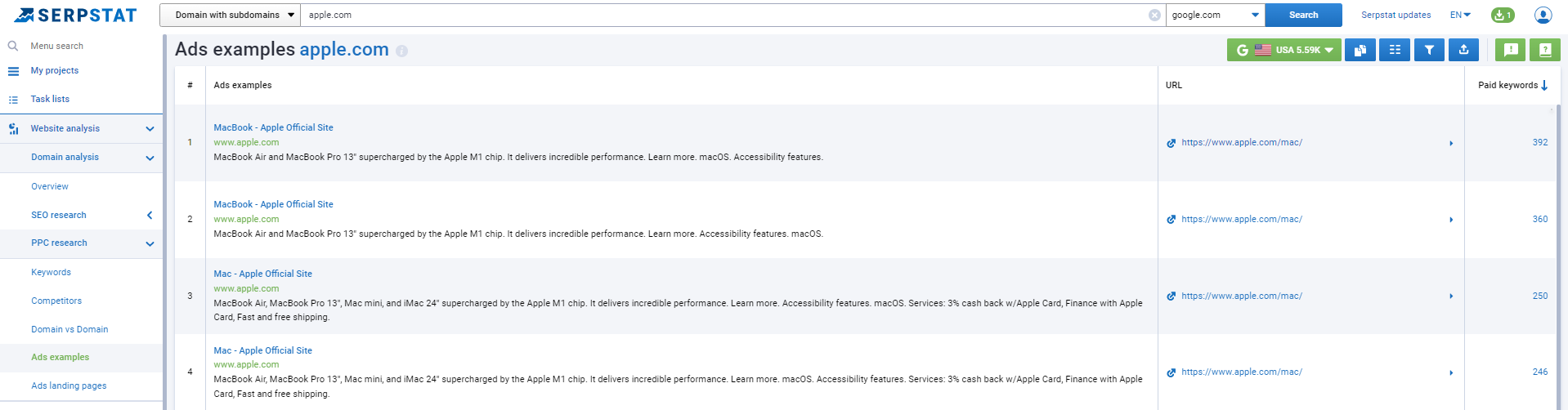1568x410 pixels.
Task: Open the feedback speech-bubble button
Action: click(1511, 50)
